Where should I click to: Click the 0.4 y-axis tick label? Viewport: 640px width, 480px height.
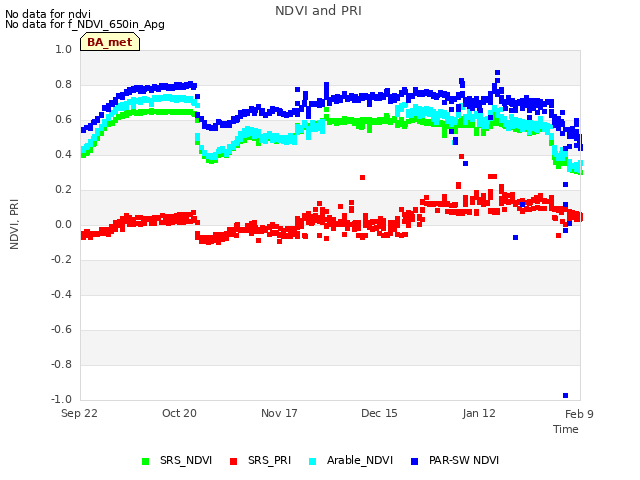[x=63, y=154]
